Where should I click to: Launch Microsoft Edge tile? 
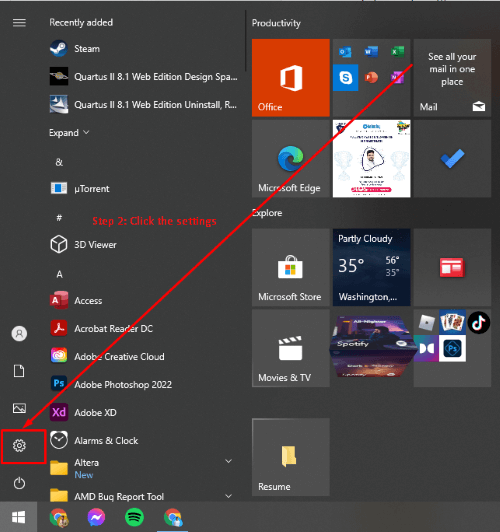tap(291, 158)
